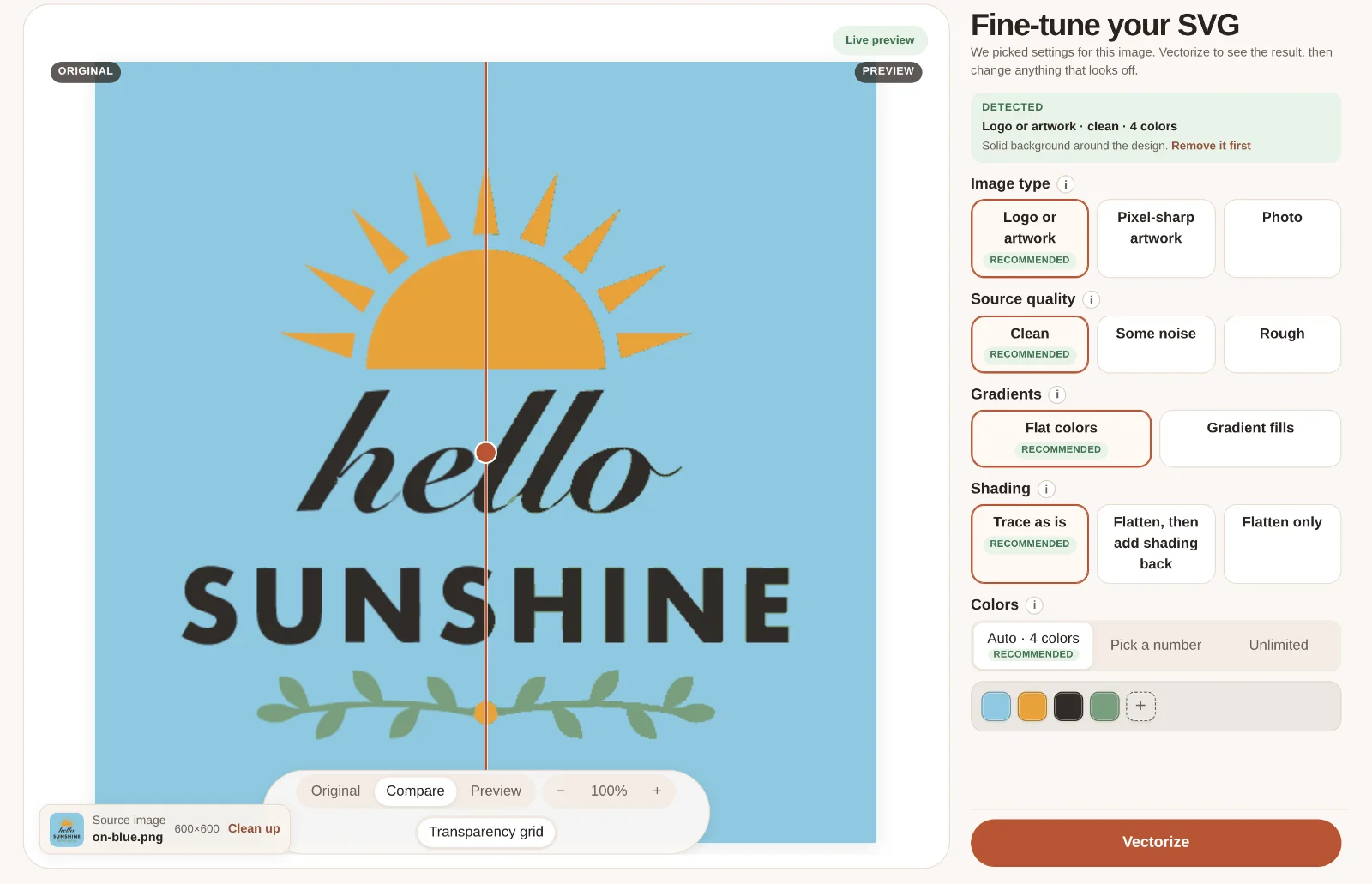Pick the orange color swatch

tap(1032, 706)
